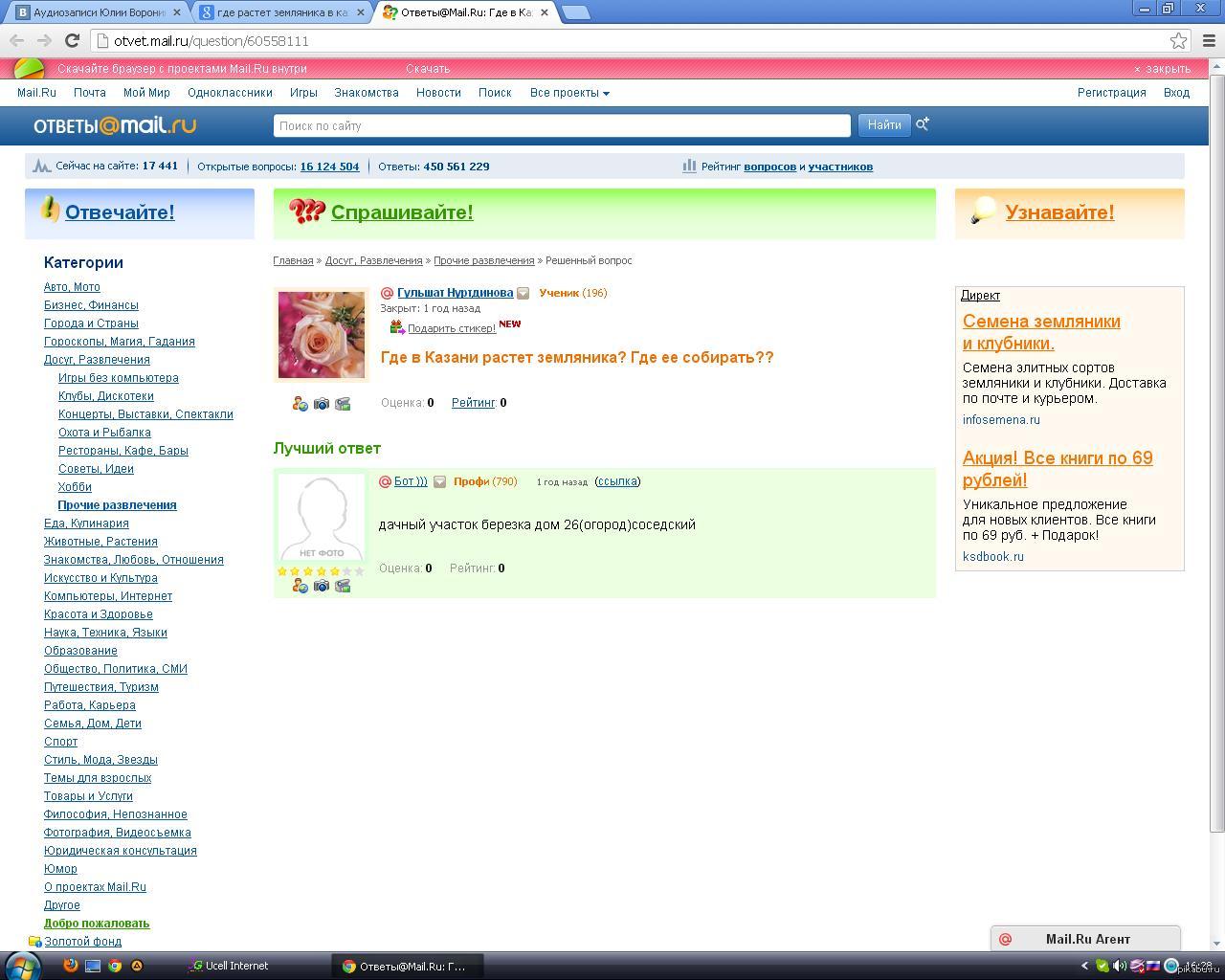Open the Юмор category link
Image resolution: width=1225 pixels, height=980 pixels.
click(x=60, y=869)
